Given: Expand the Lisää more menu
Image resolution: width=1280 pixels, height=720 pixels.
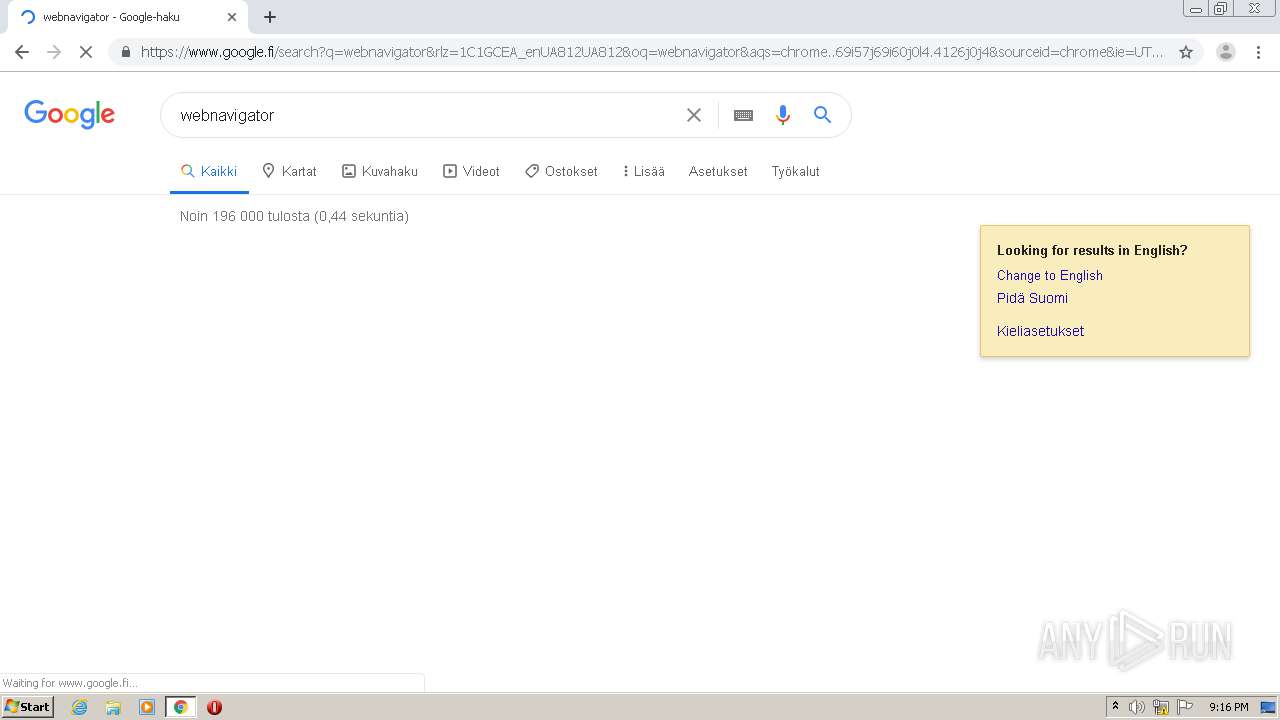Looking at the screenshot, I should (643, 171).
